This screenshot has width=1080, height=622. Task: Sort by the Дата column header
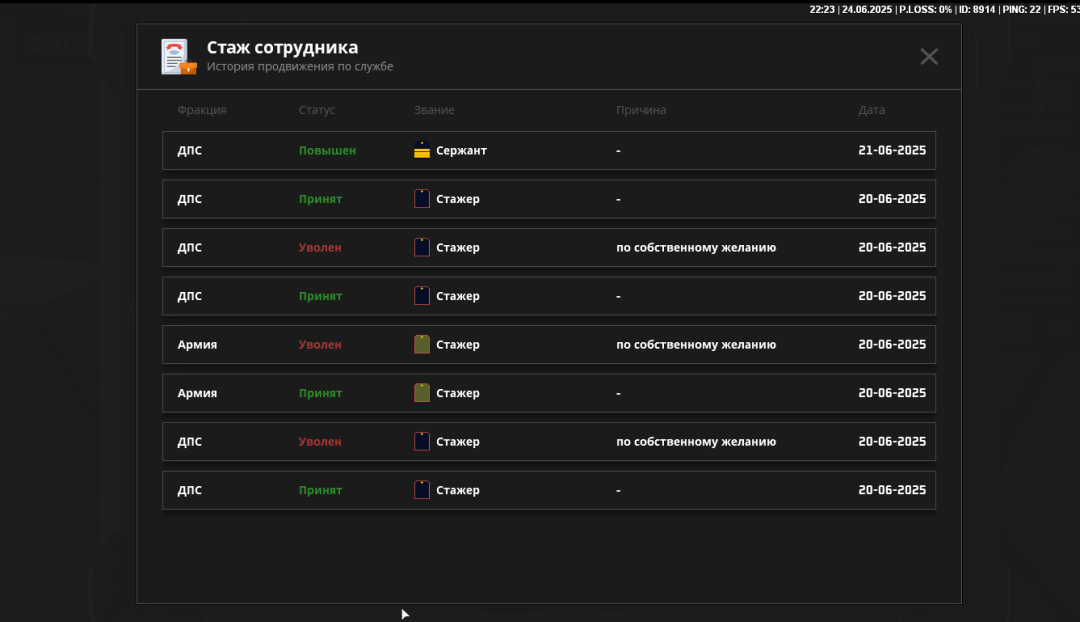click(871, 110)
